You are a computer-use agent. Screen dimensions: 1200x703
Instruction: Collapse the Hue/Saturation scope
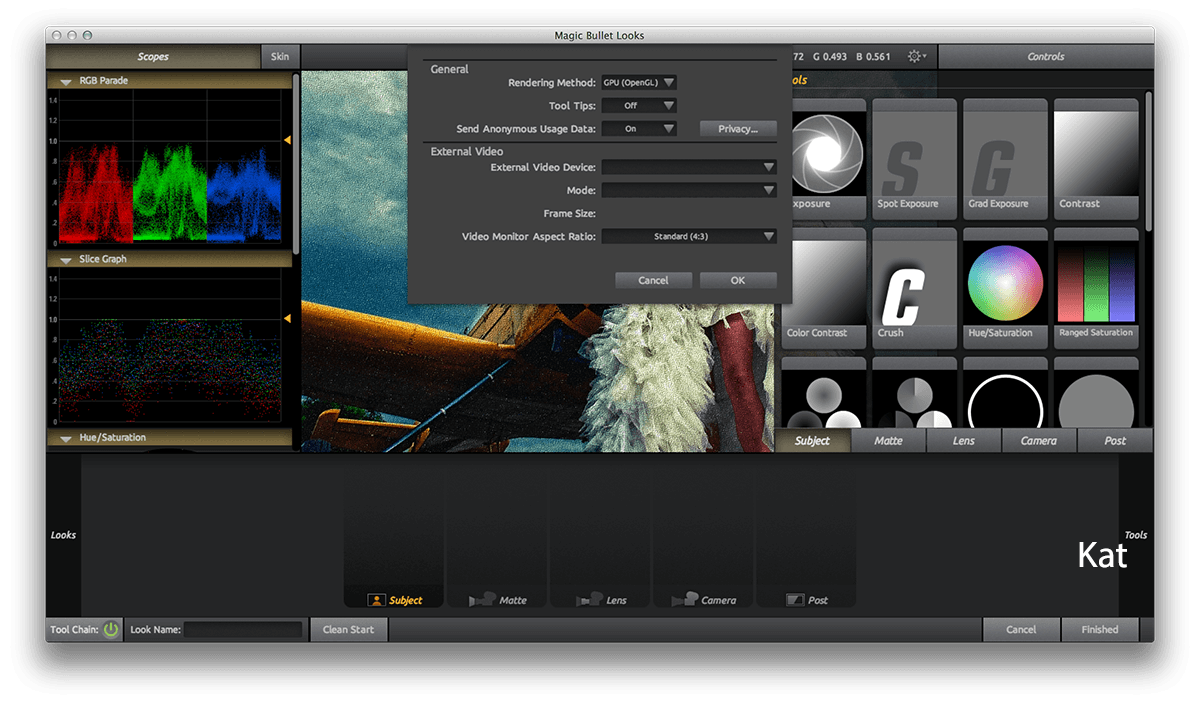[x=66, y=438]
